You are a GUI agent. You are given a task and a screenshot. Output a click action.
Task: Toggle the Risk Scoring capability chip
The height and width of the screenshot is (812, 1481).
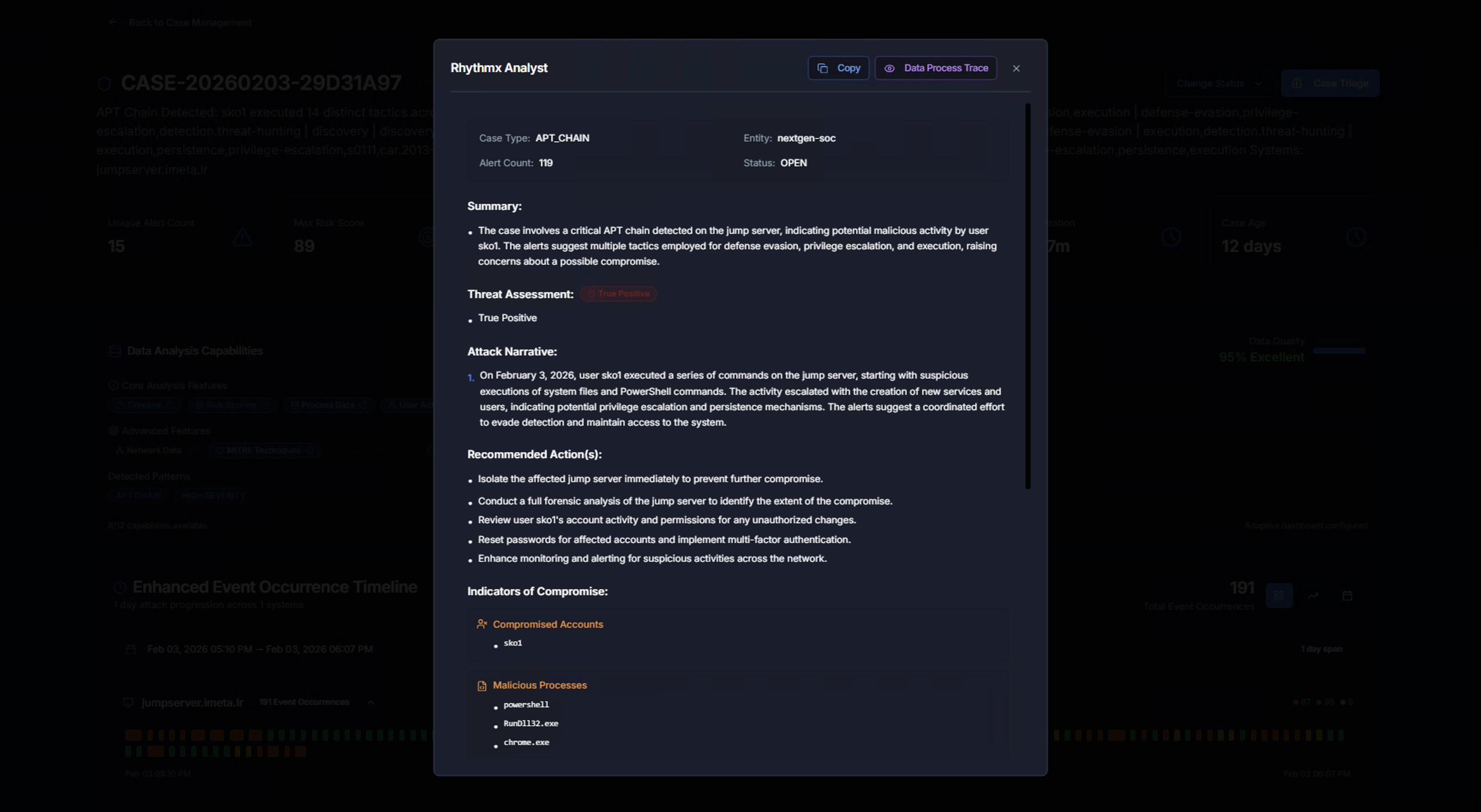pos(232,405)
